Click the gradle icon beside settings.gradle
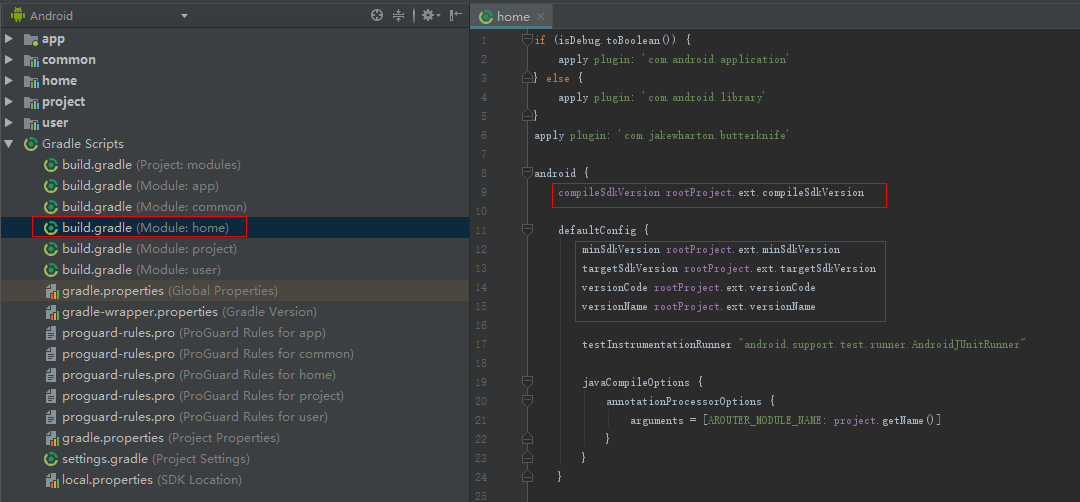Viewport: 1080px width, 502px height. tap(51, 459)
